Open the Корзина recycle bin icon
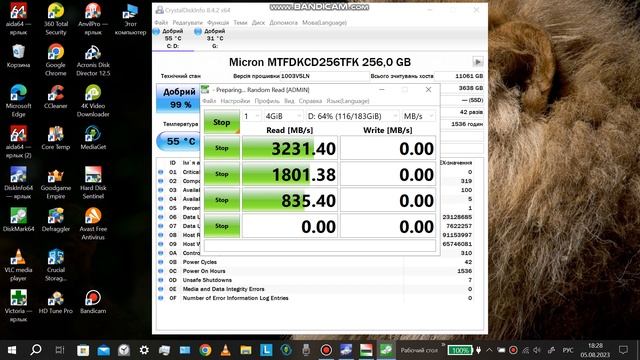640x360 pixels. pyautogui.click(x=18, y=56)
